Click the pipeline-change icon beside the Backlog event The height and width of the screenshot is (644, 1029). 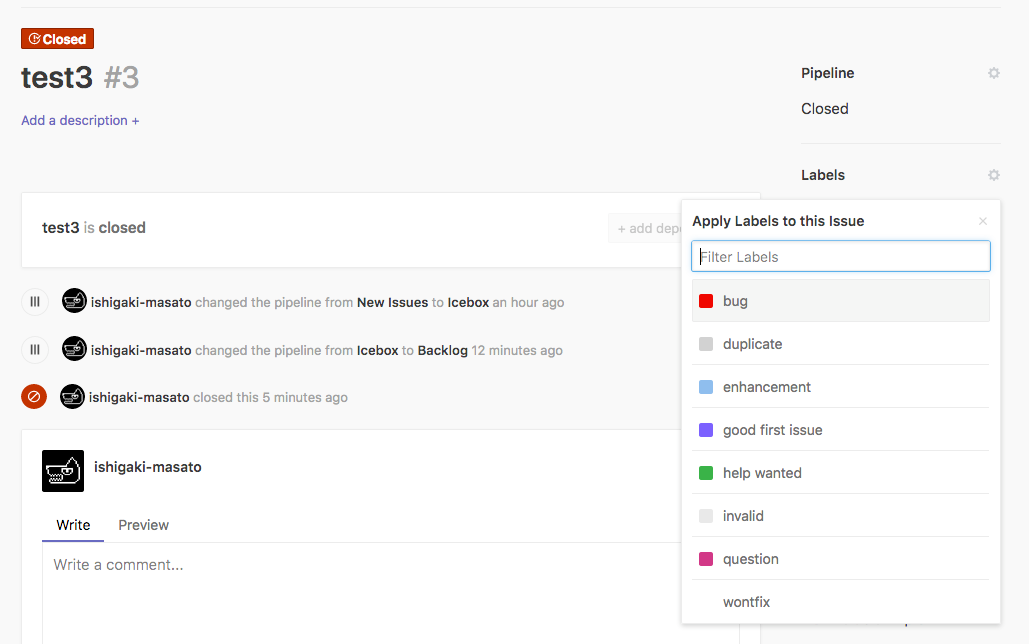point(35,349)
